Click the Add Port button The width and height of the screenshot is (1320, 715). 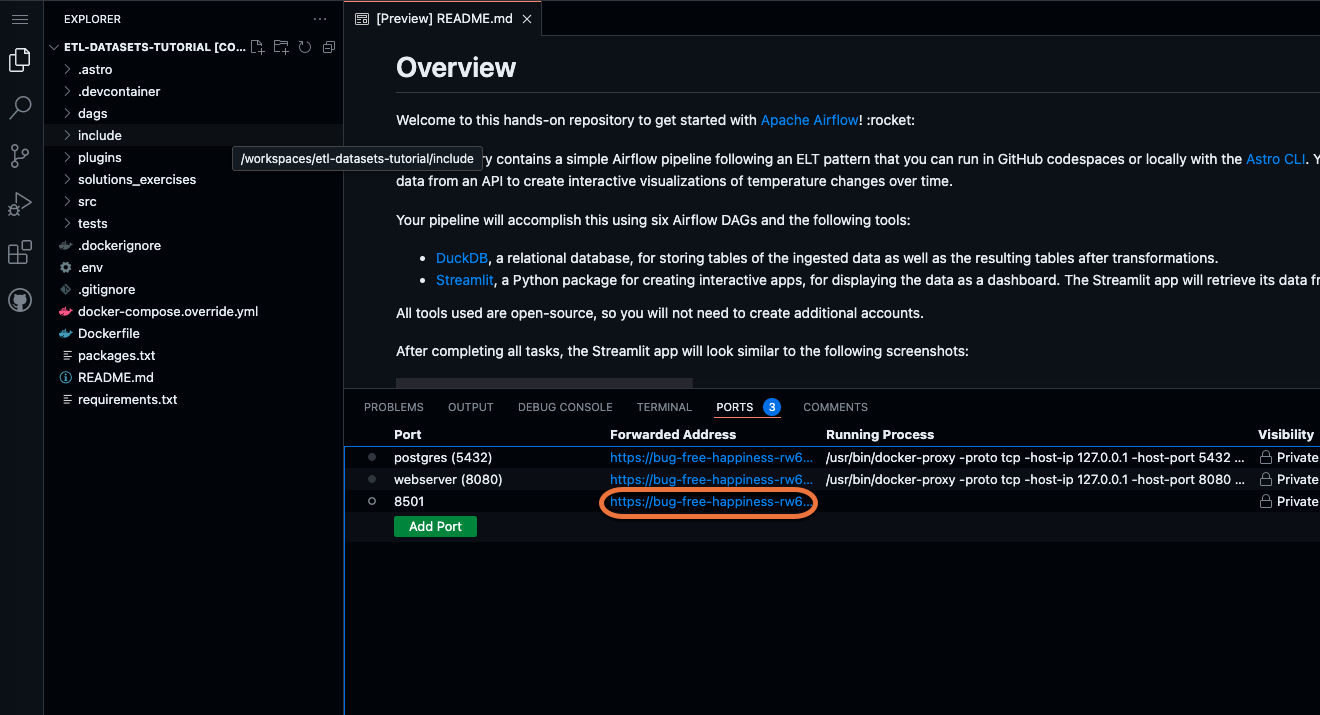(435, 526)
